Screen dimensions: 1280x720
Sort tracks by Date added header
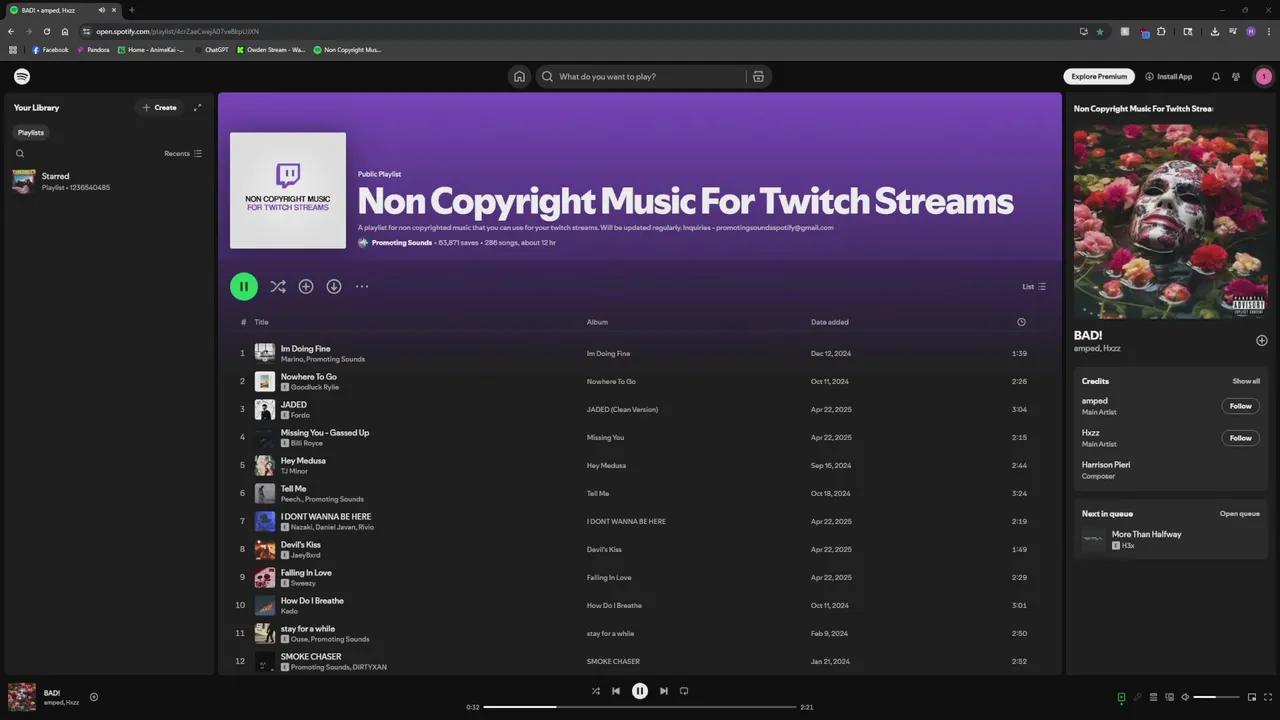(x=830, y=322)
